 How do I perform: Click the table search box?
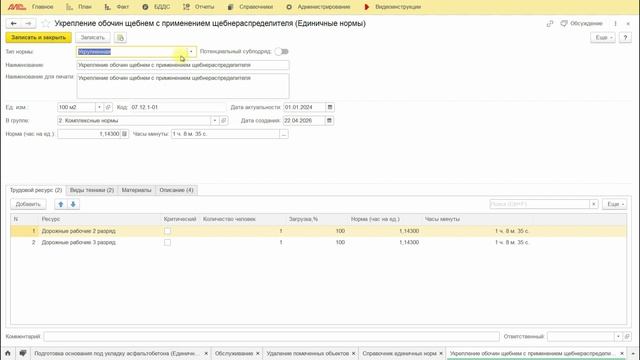point(540,204)
